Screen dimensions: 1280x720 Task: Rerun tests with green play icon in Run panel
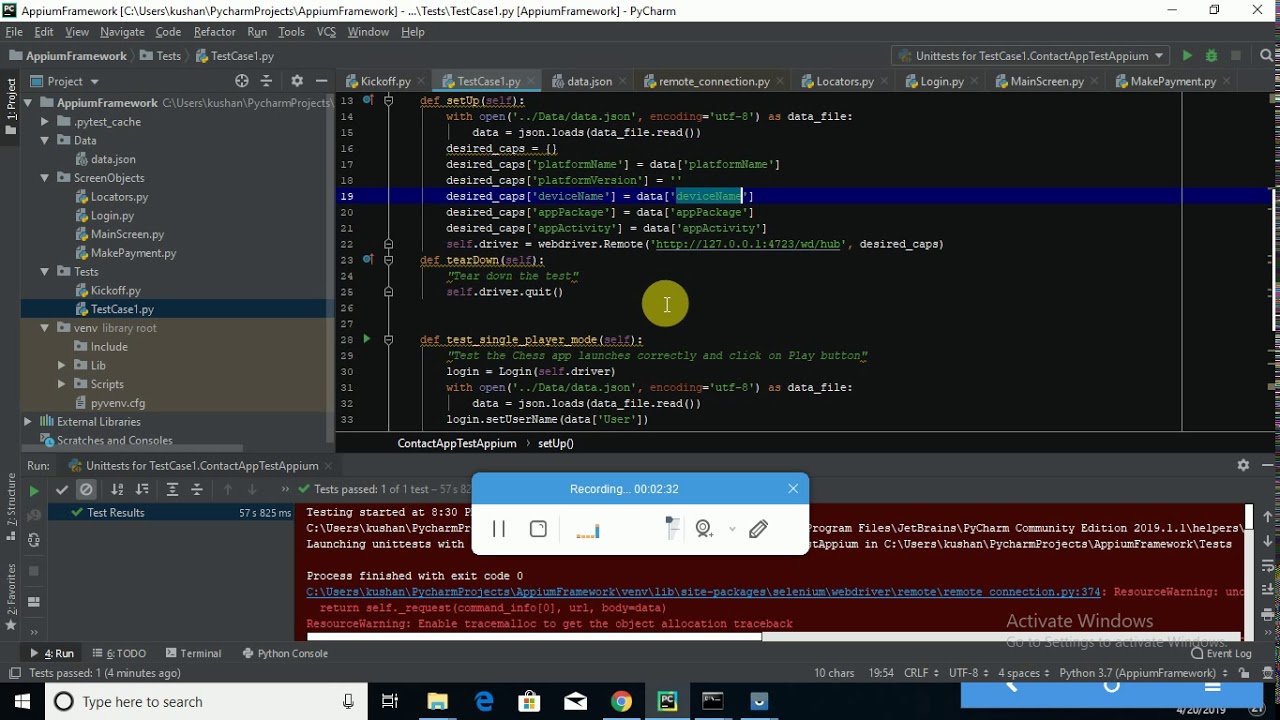[x=34, y=490]
